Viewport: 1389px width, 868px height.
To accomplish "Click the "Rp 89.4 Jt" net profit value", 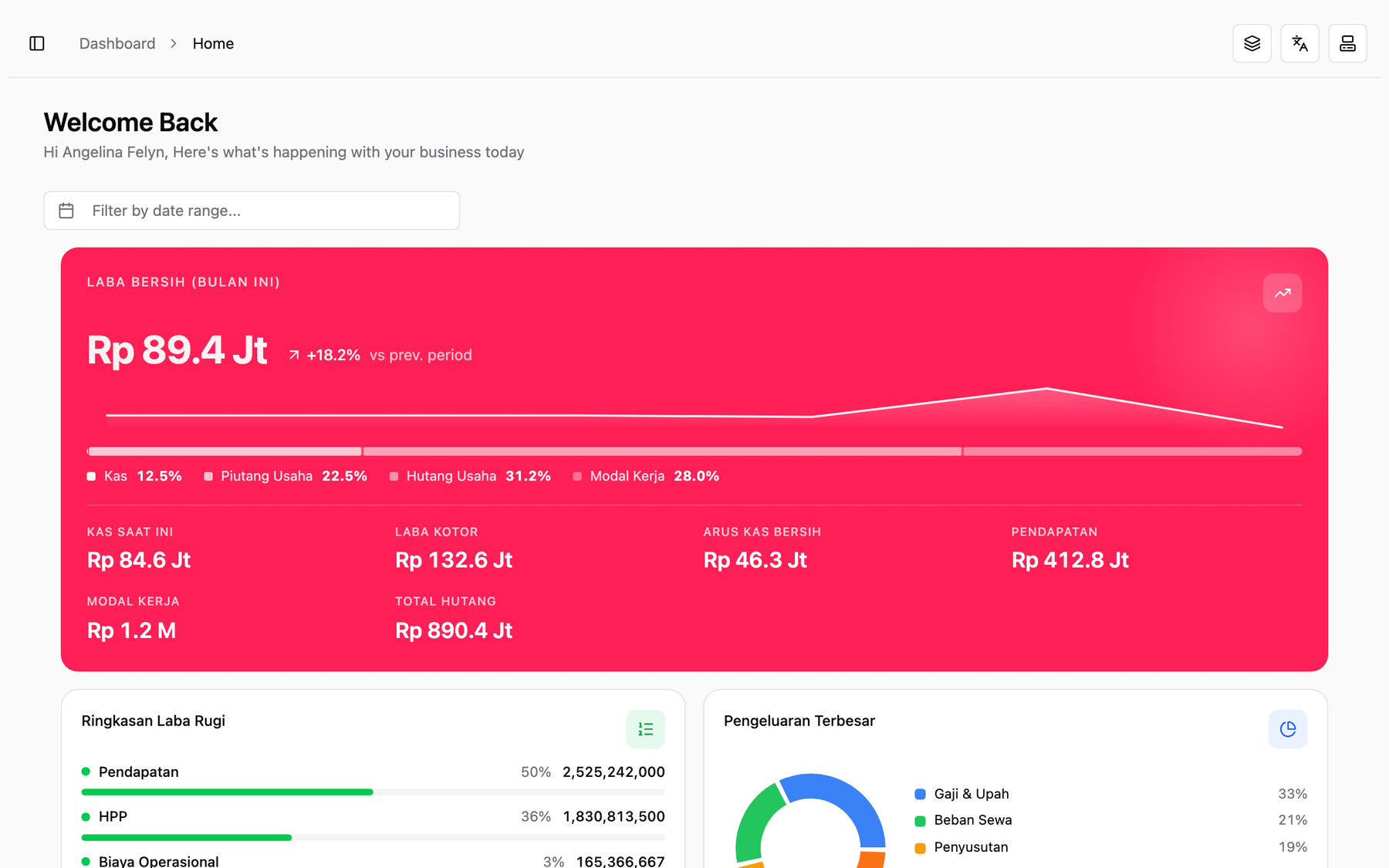I will coord(177,350).
